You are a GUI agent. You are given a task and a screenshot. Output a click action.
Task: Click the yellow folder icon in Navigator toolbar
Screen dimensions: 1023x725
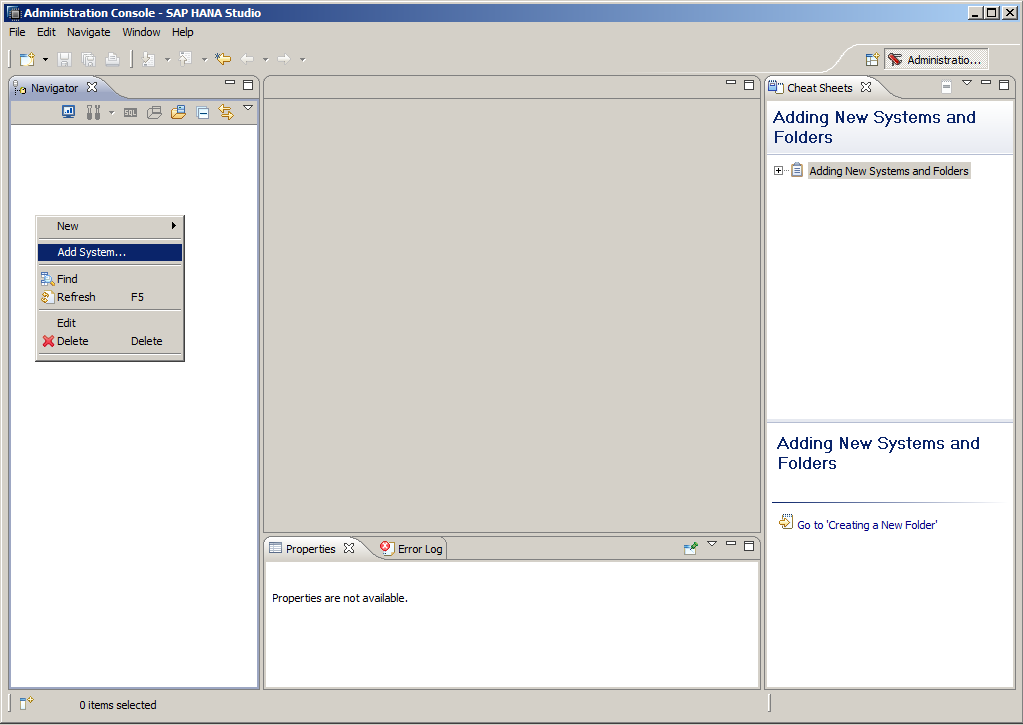178,113
